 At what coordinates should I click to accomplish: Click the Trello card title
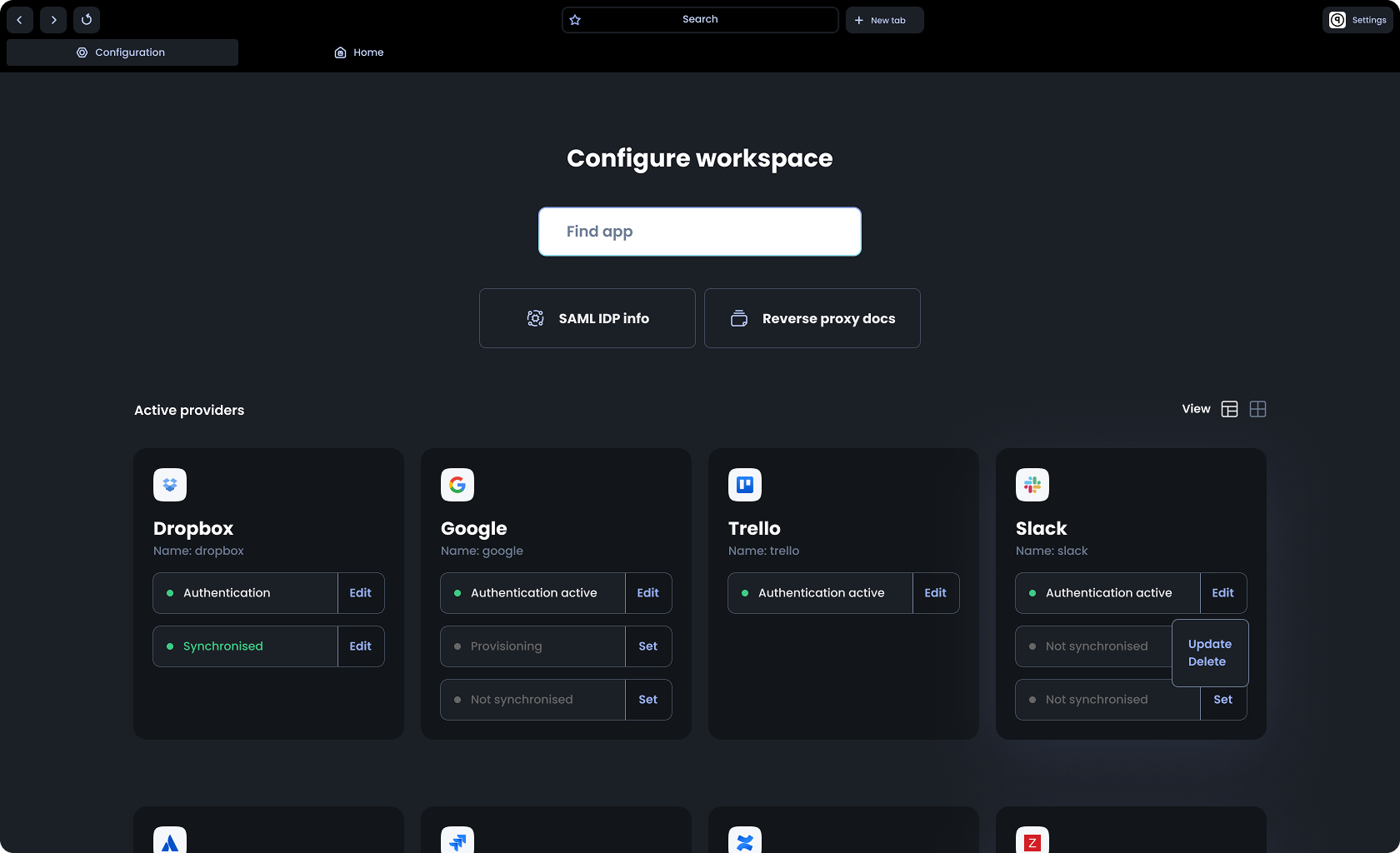754,528
